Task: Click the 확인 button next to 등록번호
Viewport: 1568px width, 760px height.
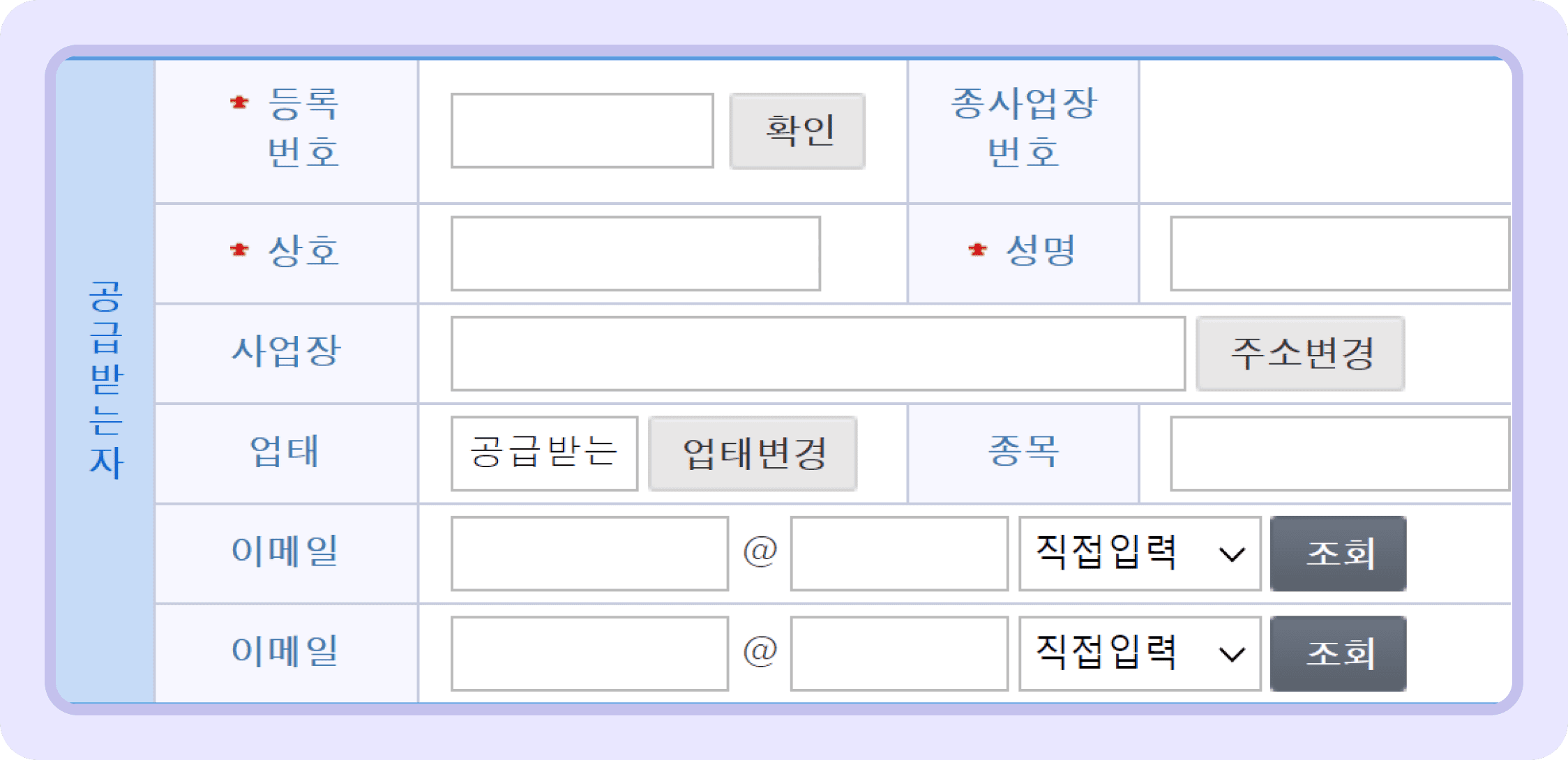Action: coord(797,131)
